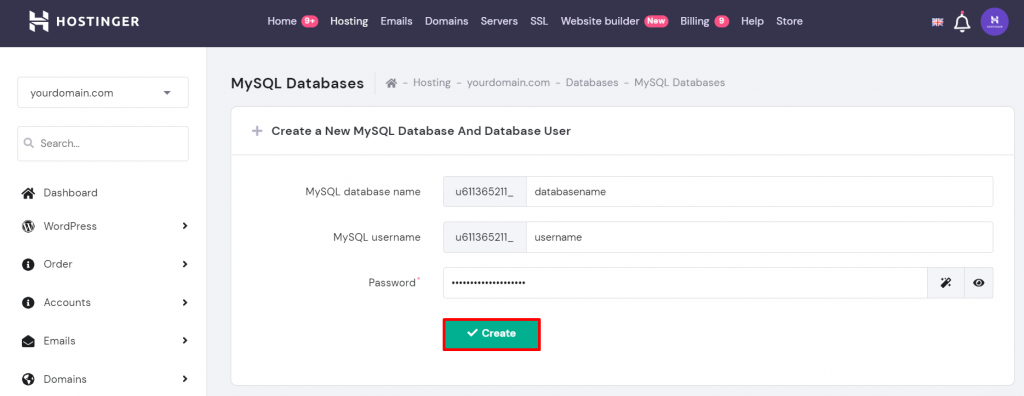Open Servers in the top navigation
Screen dimensions: 1024x396
pos(499,22)
